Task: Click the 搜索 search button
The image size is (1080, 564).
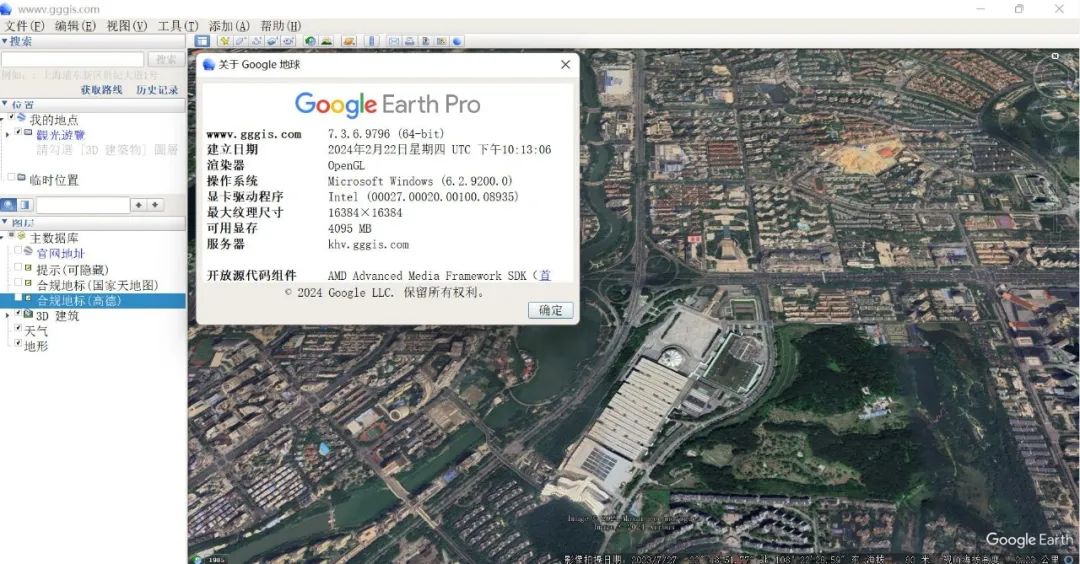Action: coord(166,59)
